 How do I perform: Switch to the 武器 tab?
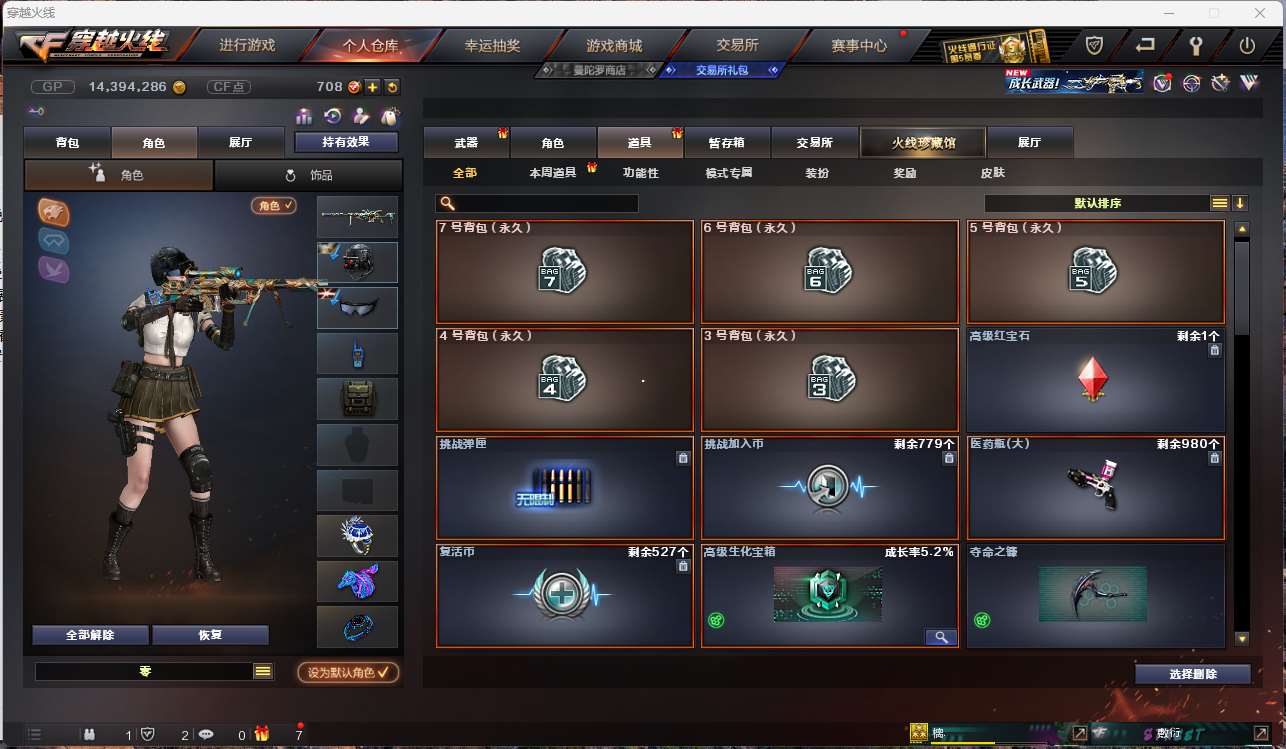[x=466, y=143]
